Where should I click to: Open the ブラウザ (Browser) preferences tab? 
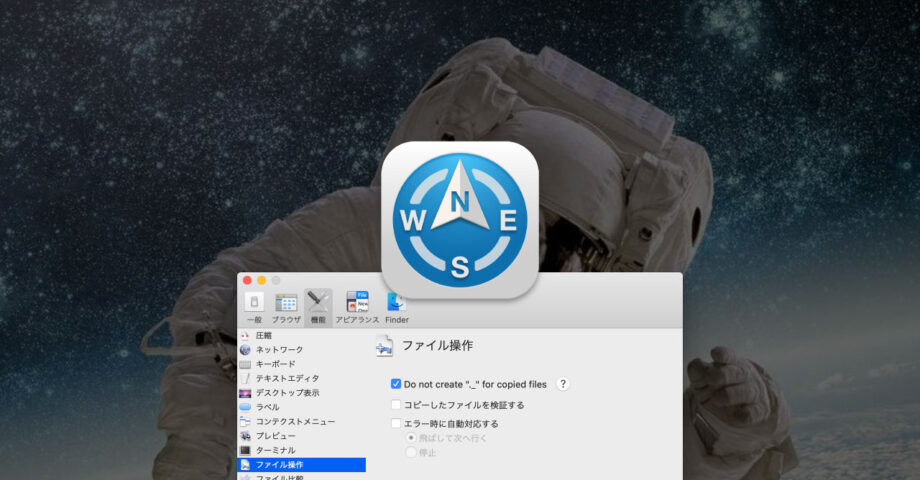[286, 307]
